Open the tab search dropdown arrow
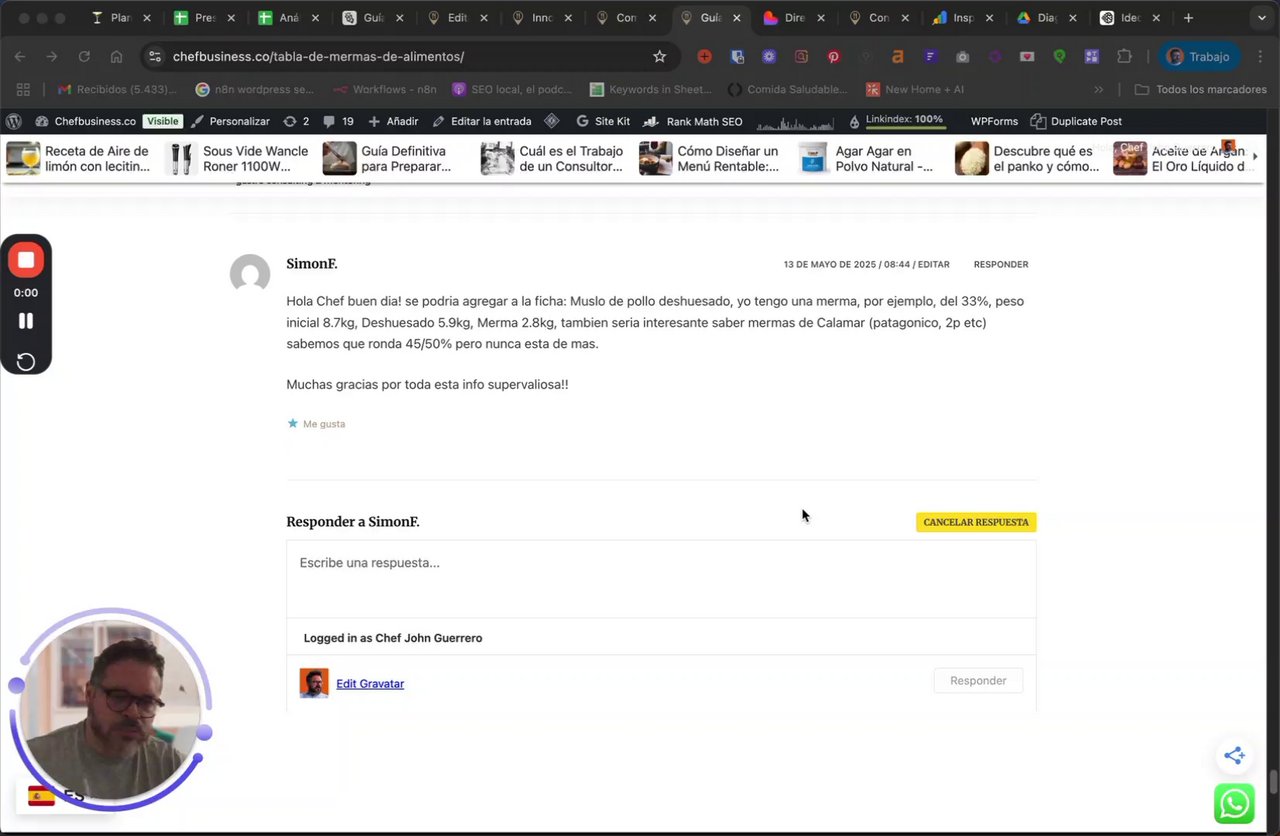Viewport: 1280px width, 836px height. point(1261,18)
